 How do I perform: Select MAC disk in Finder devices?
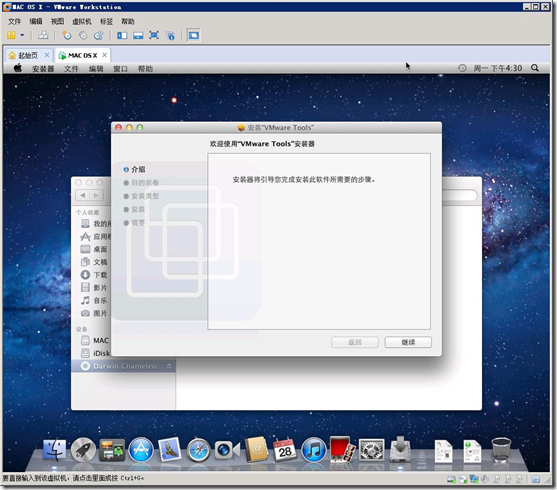(x=94, y=340)
